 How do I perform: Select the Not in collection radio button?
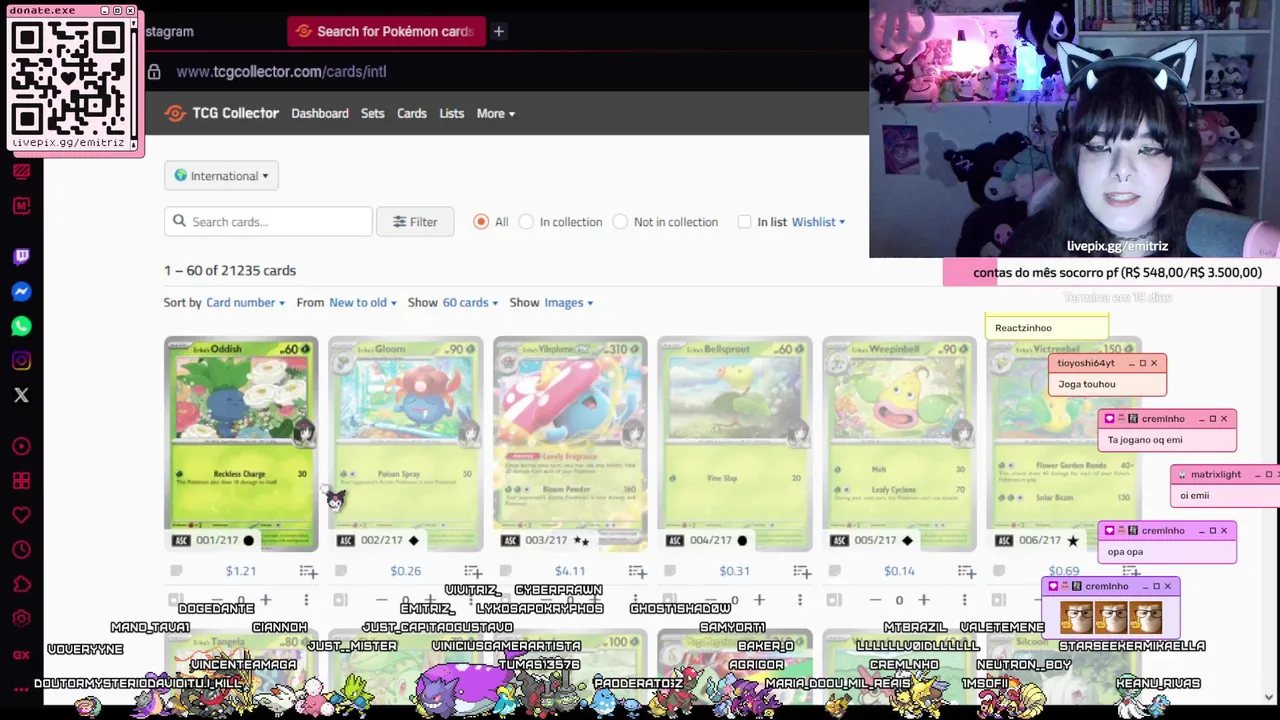click(620, 221)
